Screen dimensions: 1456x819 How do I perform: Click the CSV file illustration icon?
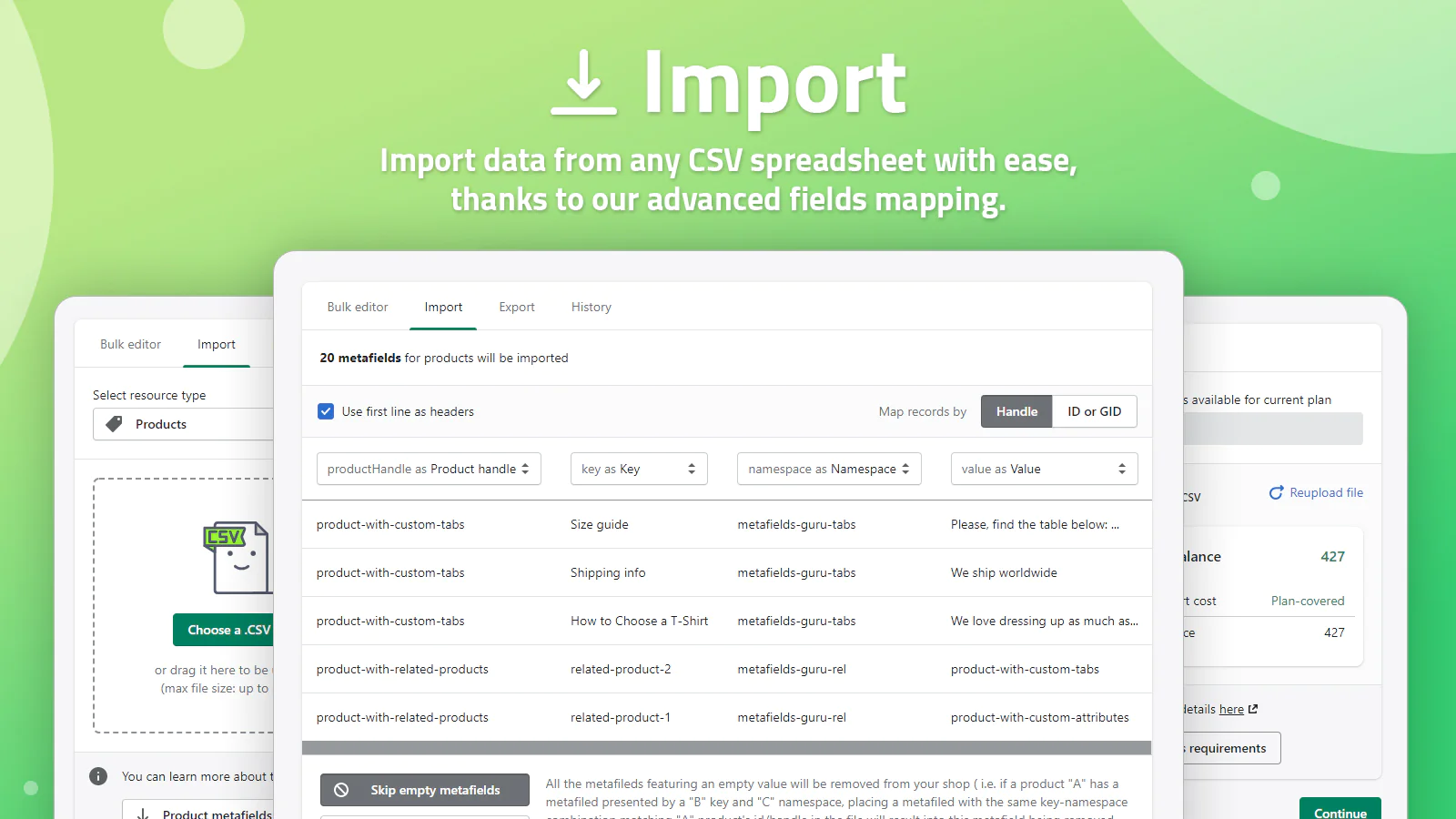pyautogui.click(x=236, y=557)
